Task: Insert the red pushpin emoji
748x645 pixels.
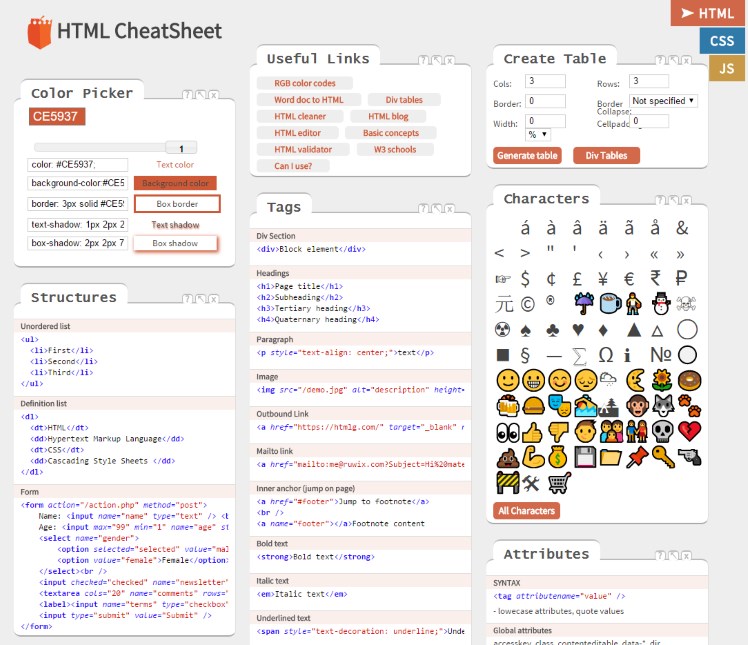Action: 637,458
